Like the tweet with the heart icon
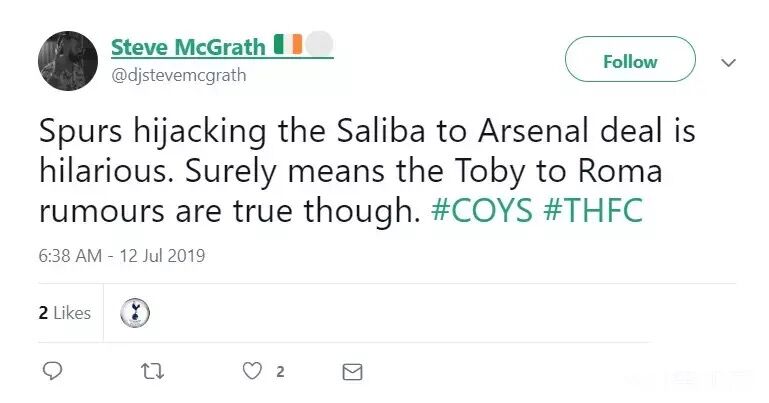The height and width of the screenshot is (403, 769). click(x=252, y=371)
